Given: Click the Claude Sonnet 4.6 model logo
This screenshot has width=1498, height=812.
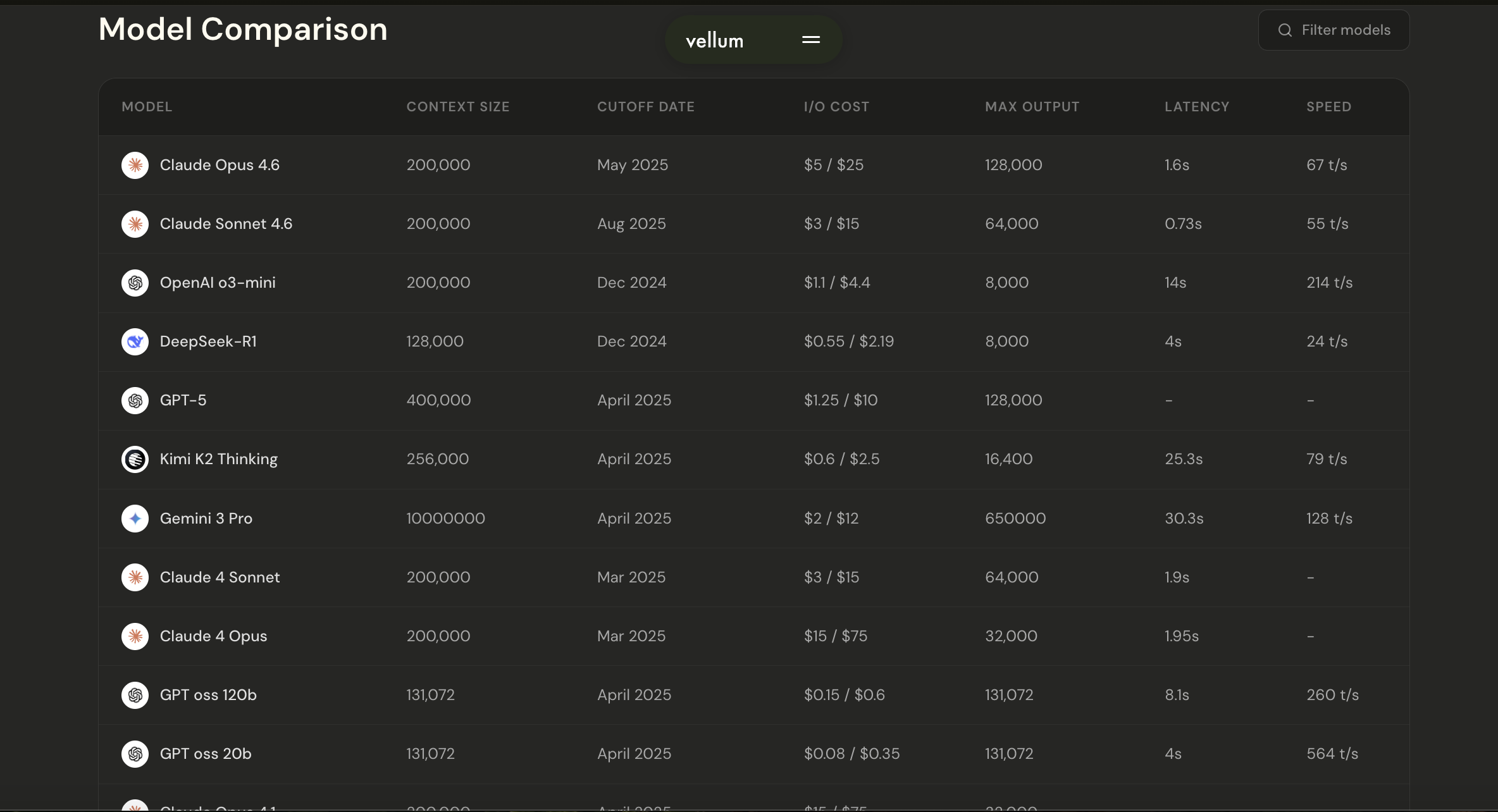Looking at the screenshot, I should click(x=135, y=224).
